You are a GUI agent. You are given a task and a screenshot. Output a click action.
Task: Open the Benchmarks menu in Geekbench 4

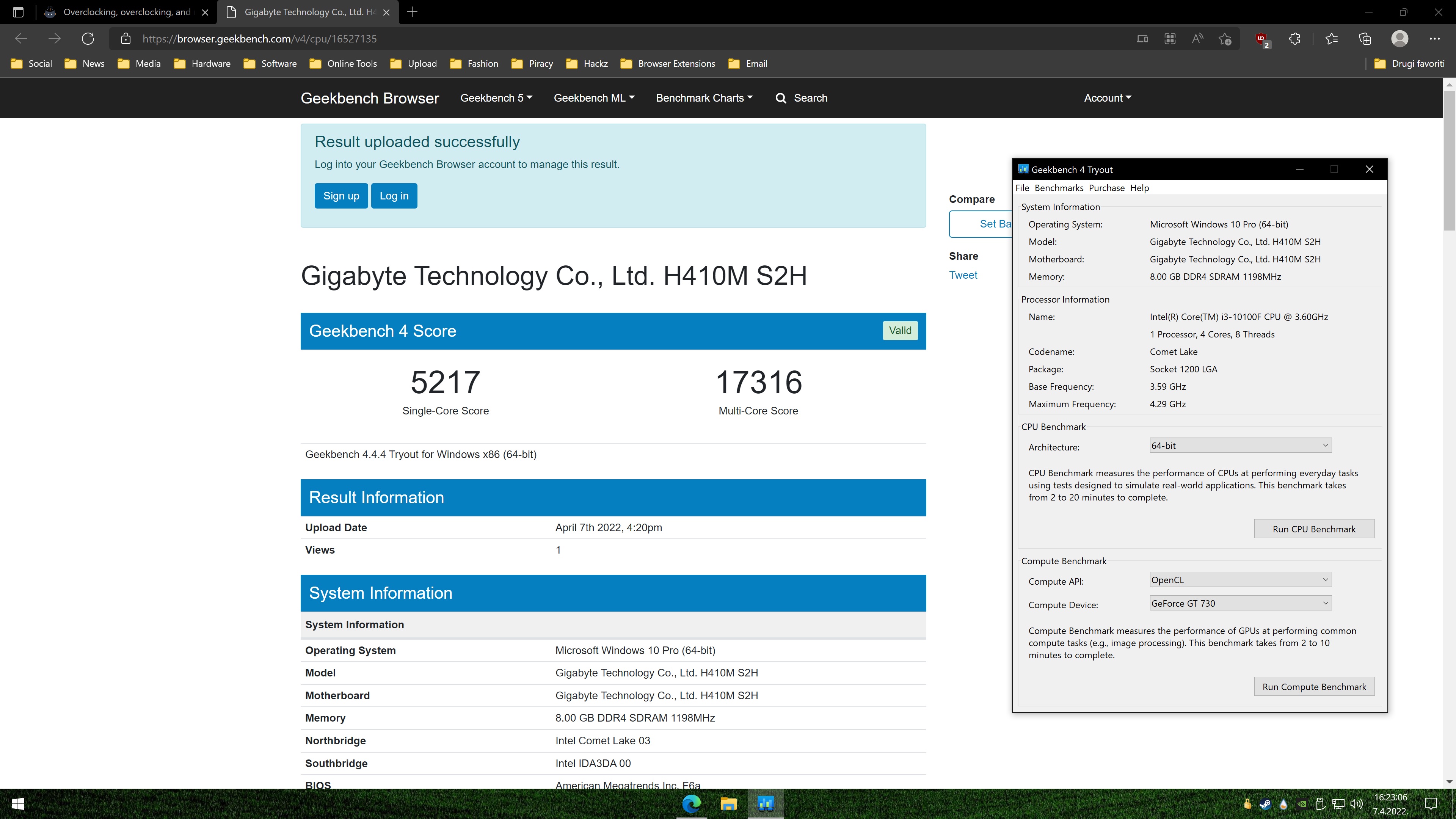tap(1059, 188)
